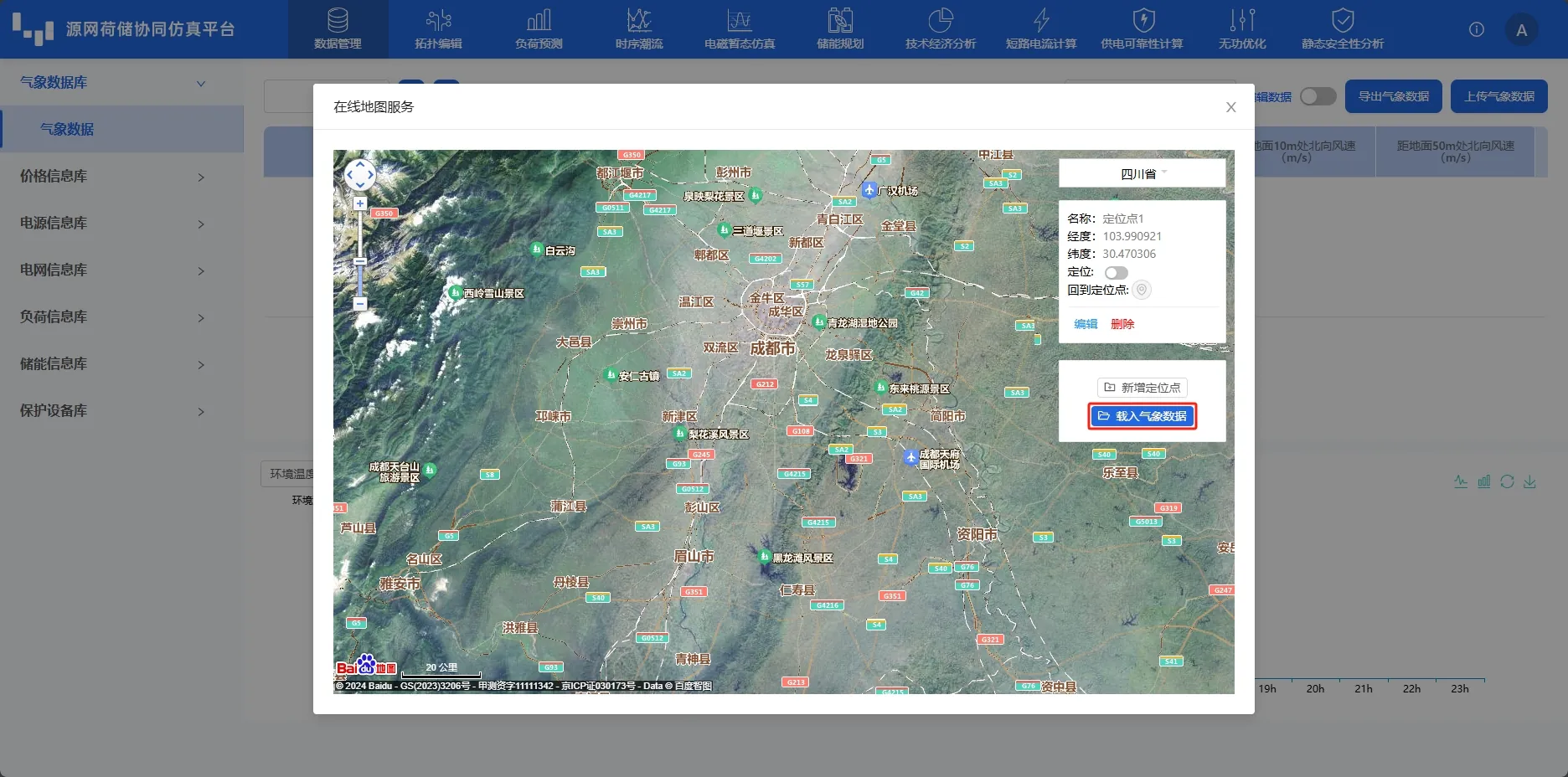Expand the 保护设备库 sidebar group
Image resolution: width=1568 pixels, height=777 pixels.
click(121, 411)
